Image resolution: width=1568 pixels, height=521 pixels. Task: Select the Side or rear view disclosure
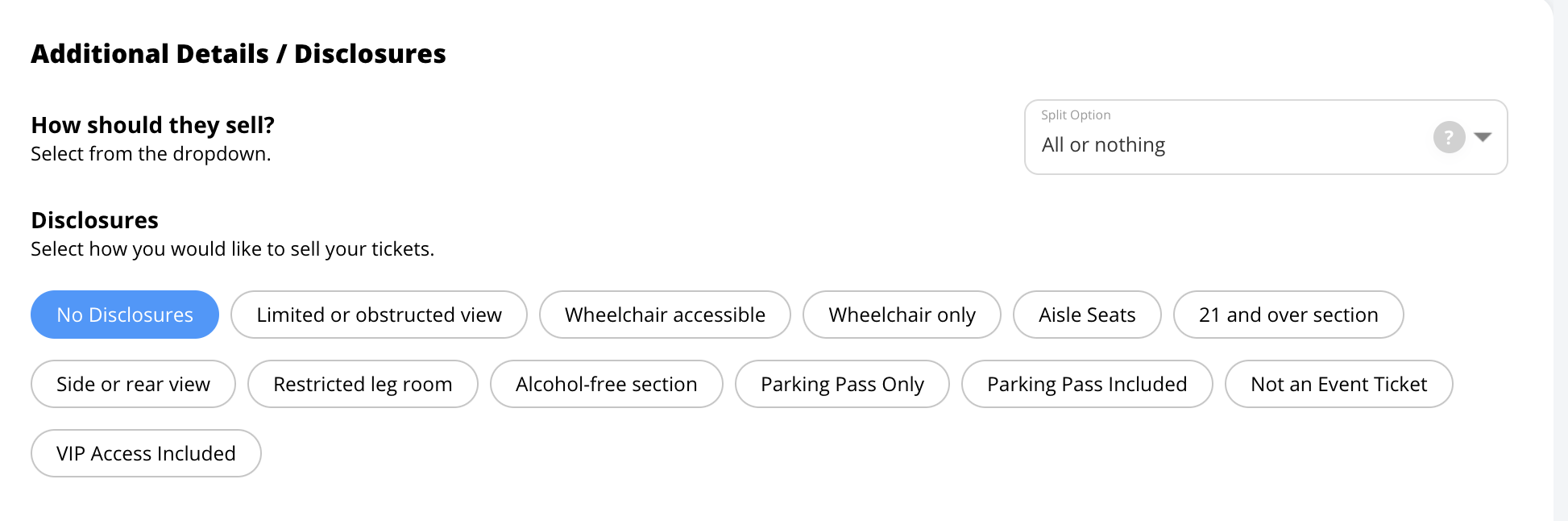click(x=132, y=384)
